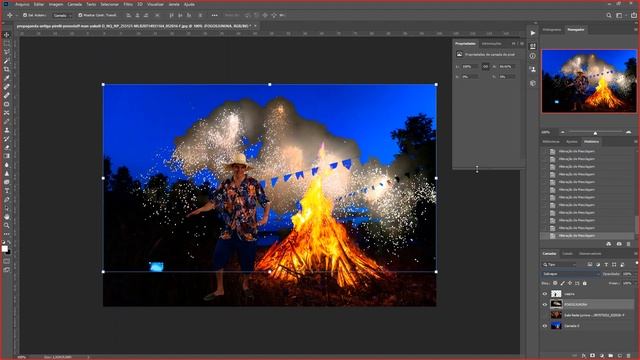Select the Crop tool
This screenshot has width=640, height=360.
click(x=7, y=69)
